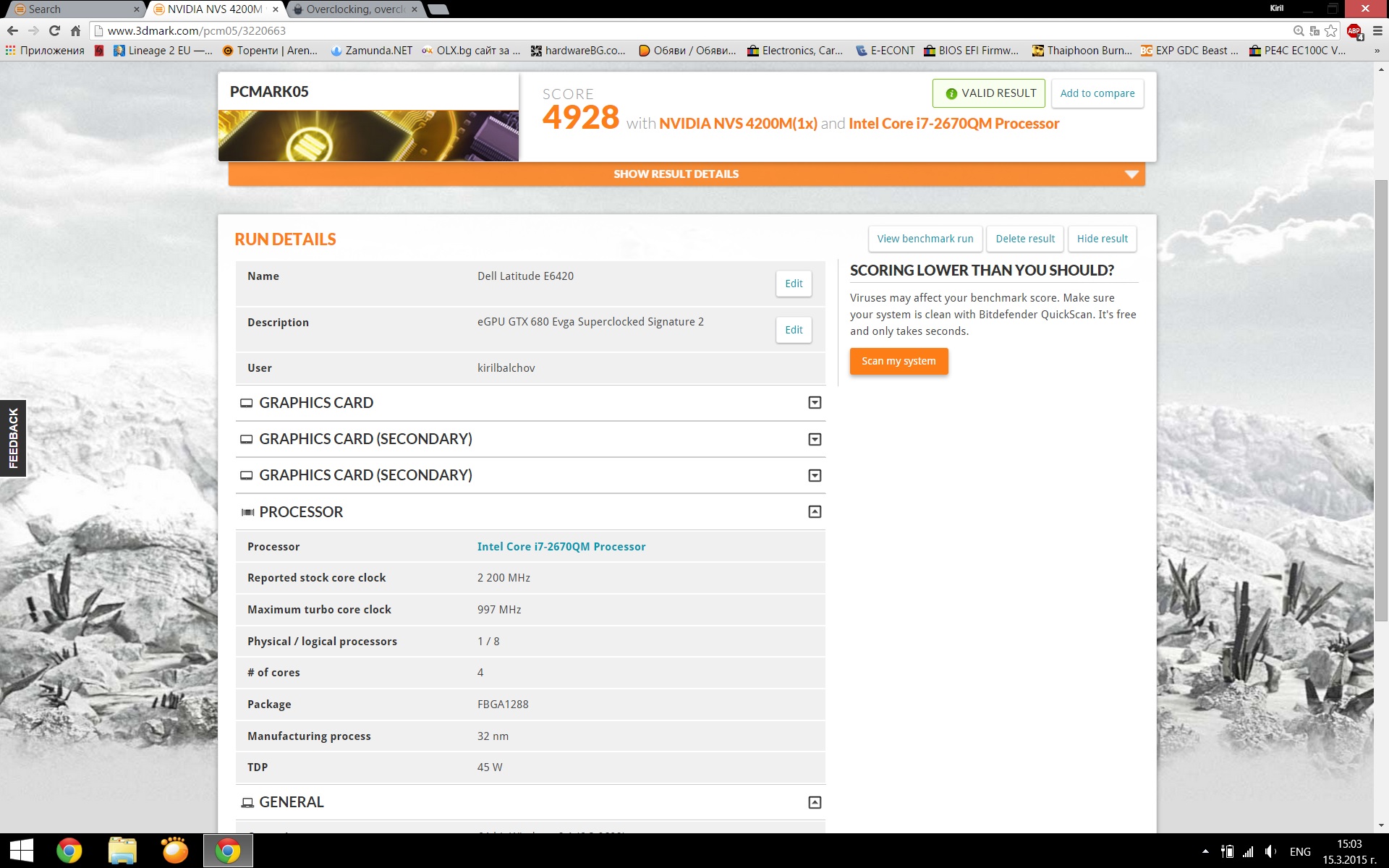Reload the page using refresh icon
1389x868 pixels.
(54, 30)
